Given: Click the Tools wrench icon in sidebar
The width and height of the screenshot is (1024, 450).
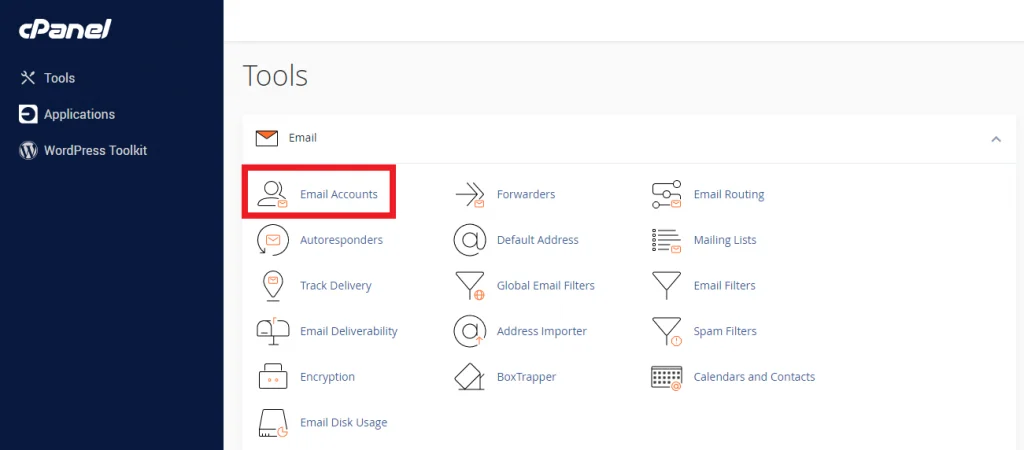Looking at the screenshot, I should click(x=27, y=78).
